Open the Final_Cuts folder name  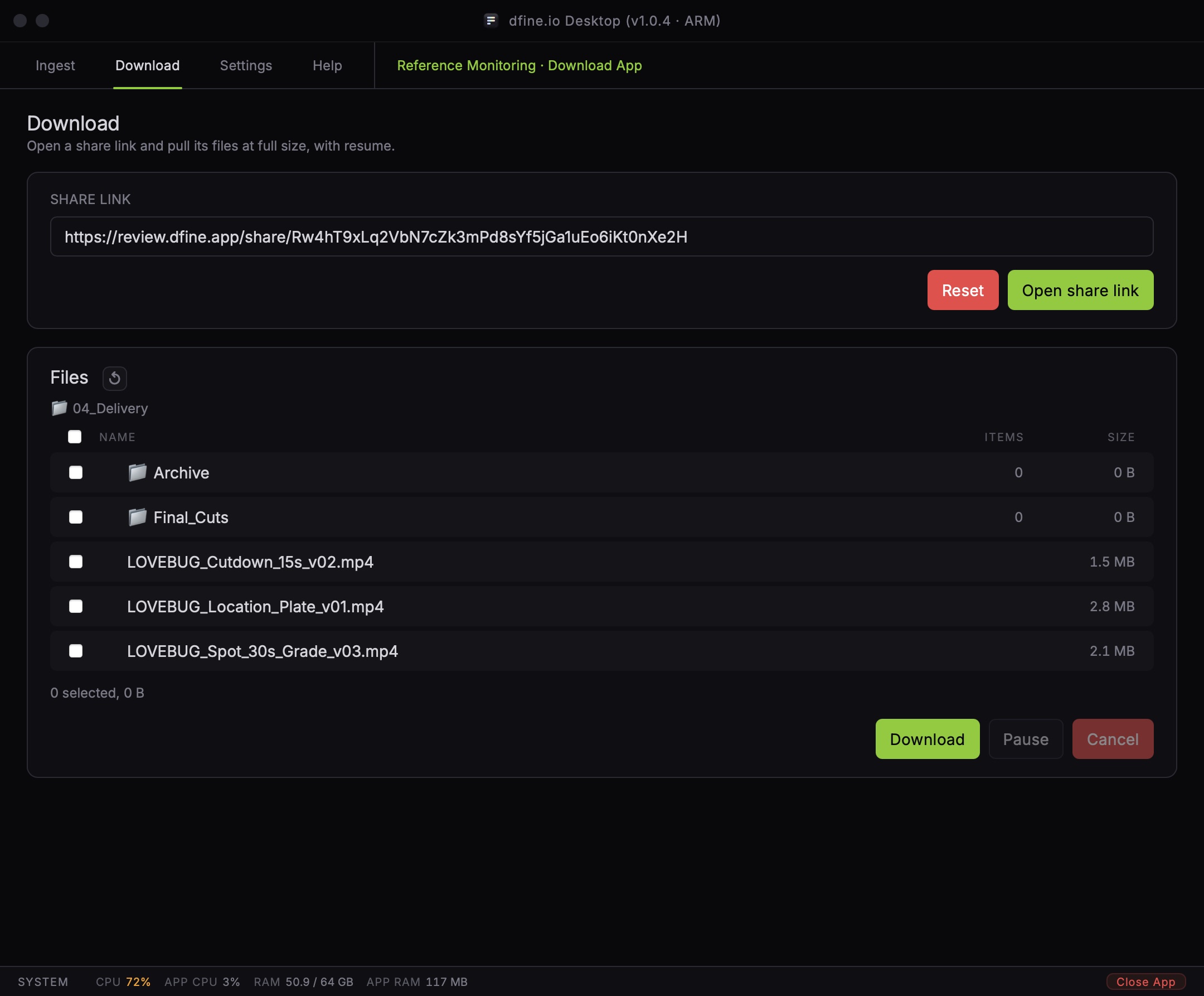click(191, 518)
